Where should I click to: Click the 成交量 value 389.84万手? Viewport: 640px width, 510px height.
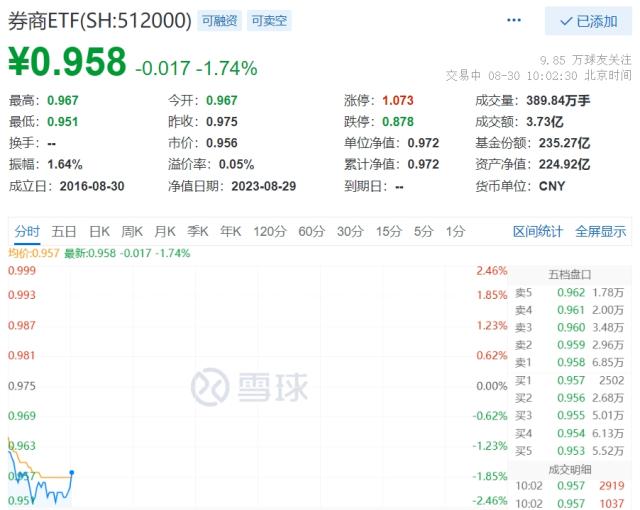pos(558,100)
